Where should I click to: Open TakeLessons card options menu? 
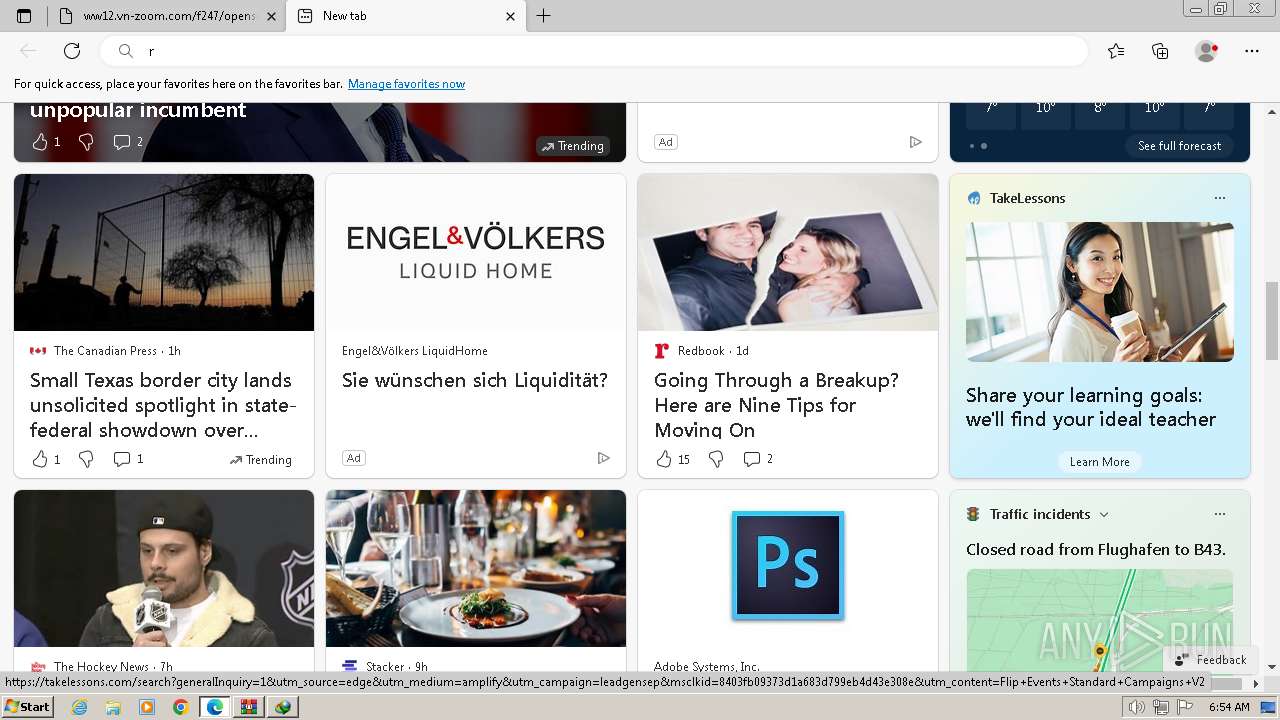pos(1220,198)
